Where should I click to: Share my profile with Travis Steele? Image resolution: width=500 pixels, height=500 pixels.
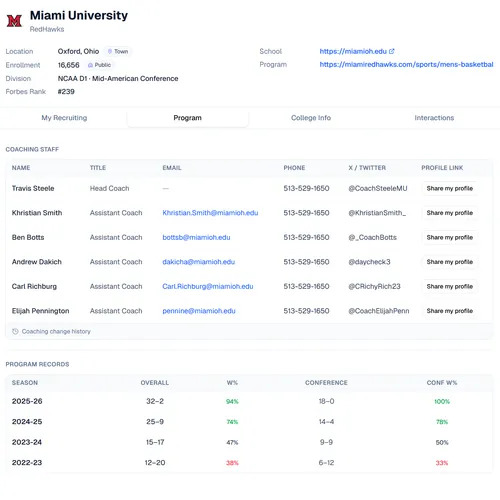pos(450,188)
